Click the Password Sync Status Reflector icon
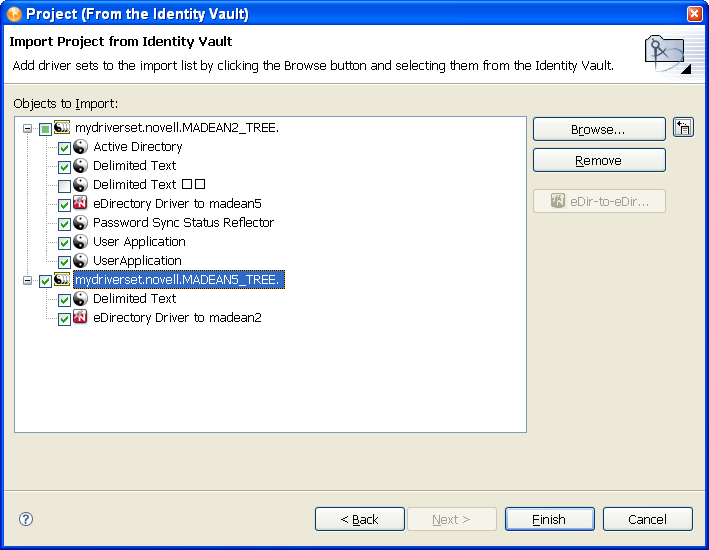This screenshot has height=550, width=709. point(81,223)
